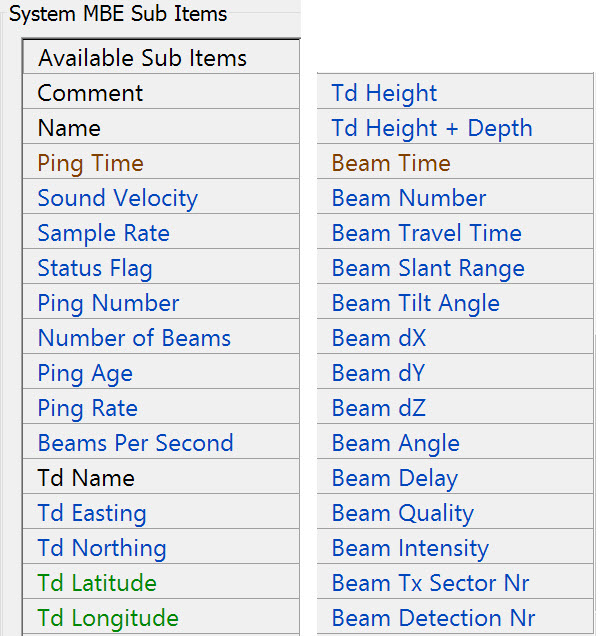The image size is (606, 636).
Task: Select the Comment sub item
Action: (x=91, y=93)
